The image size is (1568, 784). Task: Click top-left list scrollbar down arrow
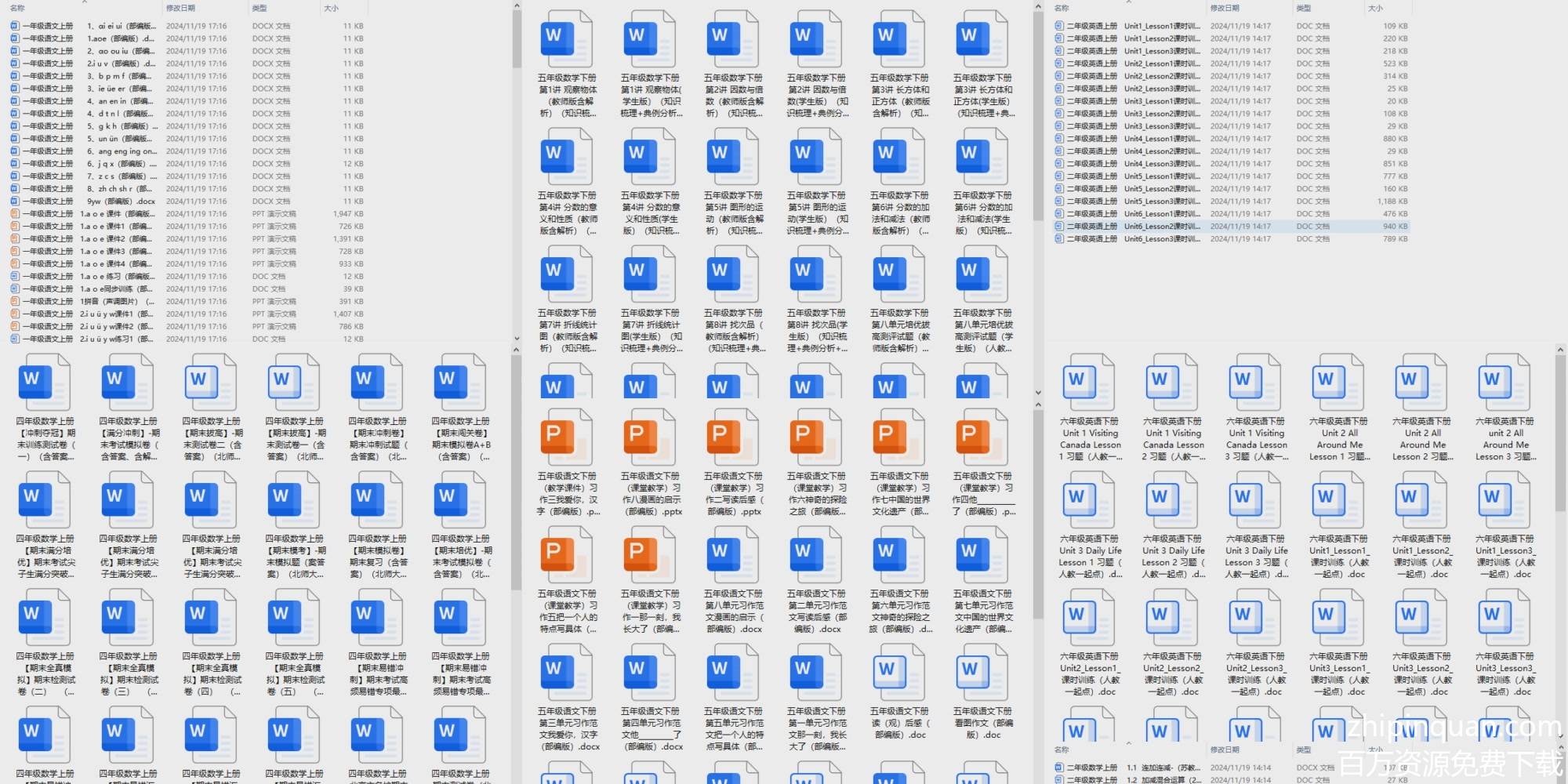(517, 339)
